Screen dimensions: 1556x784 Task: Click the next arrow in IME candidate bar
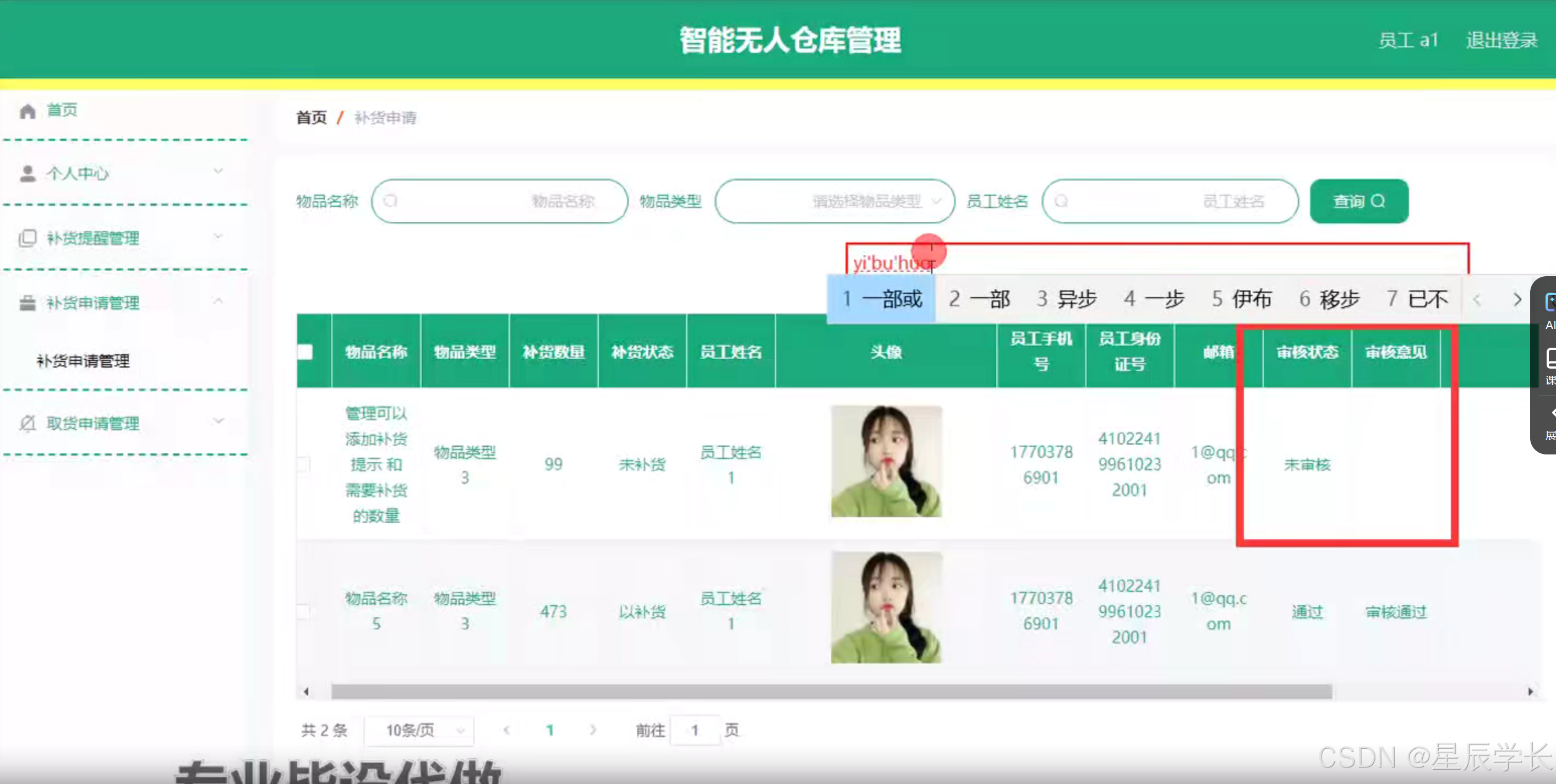[1516, 300]
